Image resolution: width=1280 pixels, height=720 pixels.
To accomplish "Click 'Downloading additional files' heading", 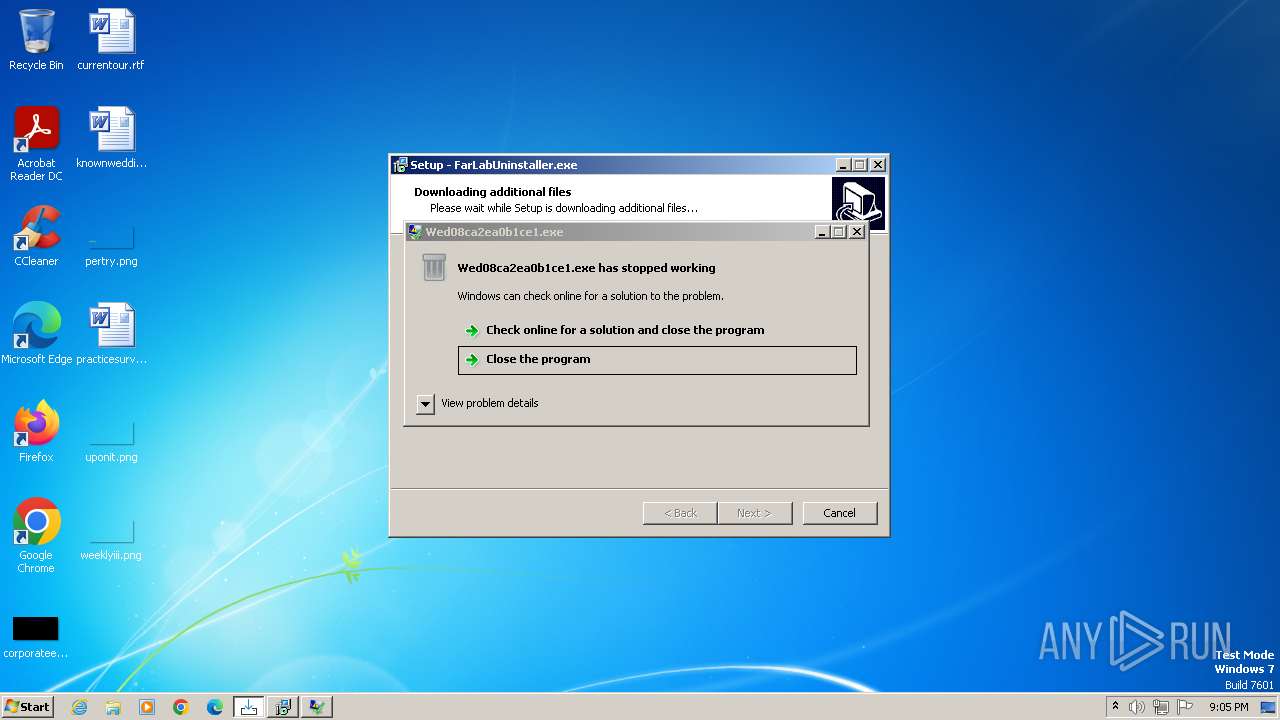I will 492,192.
